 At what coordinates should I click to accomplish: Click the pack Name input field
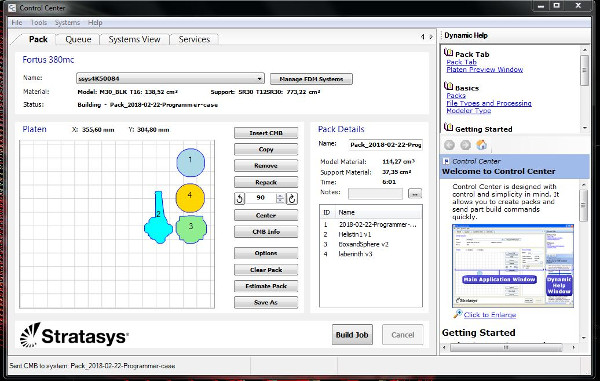[386, 145]
